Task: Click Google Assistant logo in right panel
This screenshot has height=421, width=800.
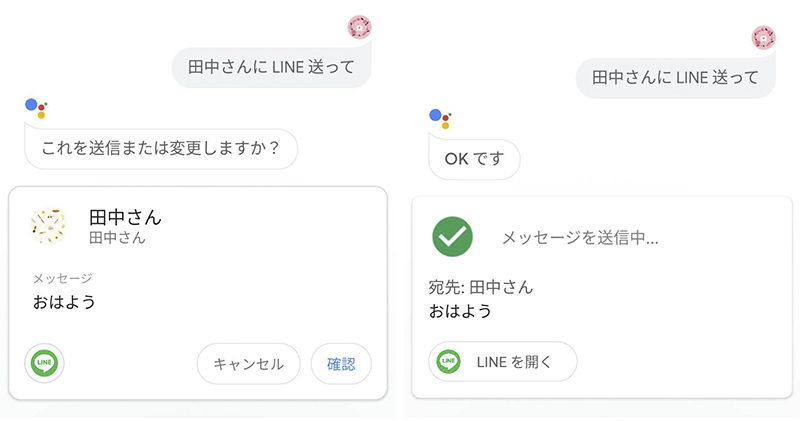Action: point(441,120)
